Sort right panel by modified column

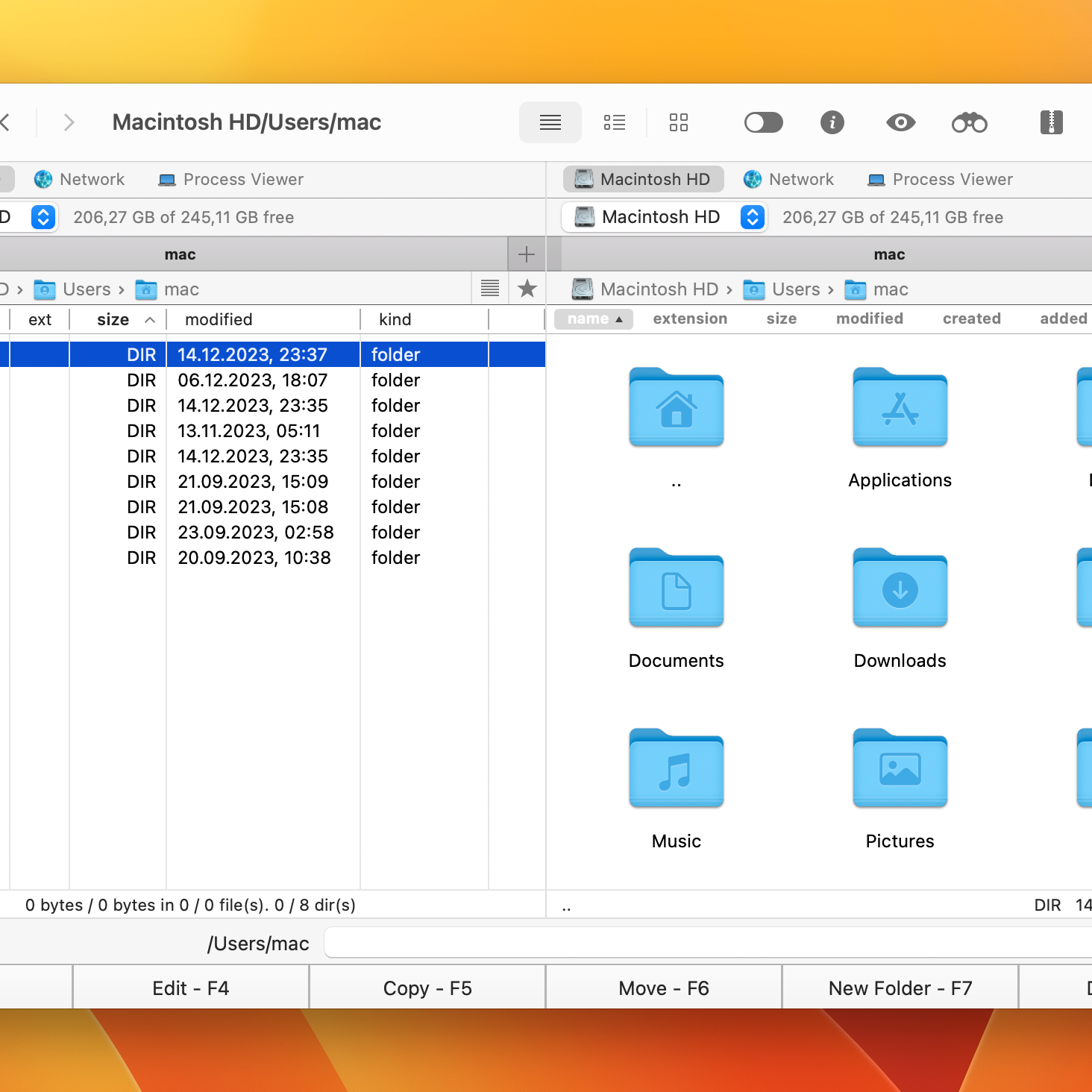coord(870,319)
